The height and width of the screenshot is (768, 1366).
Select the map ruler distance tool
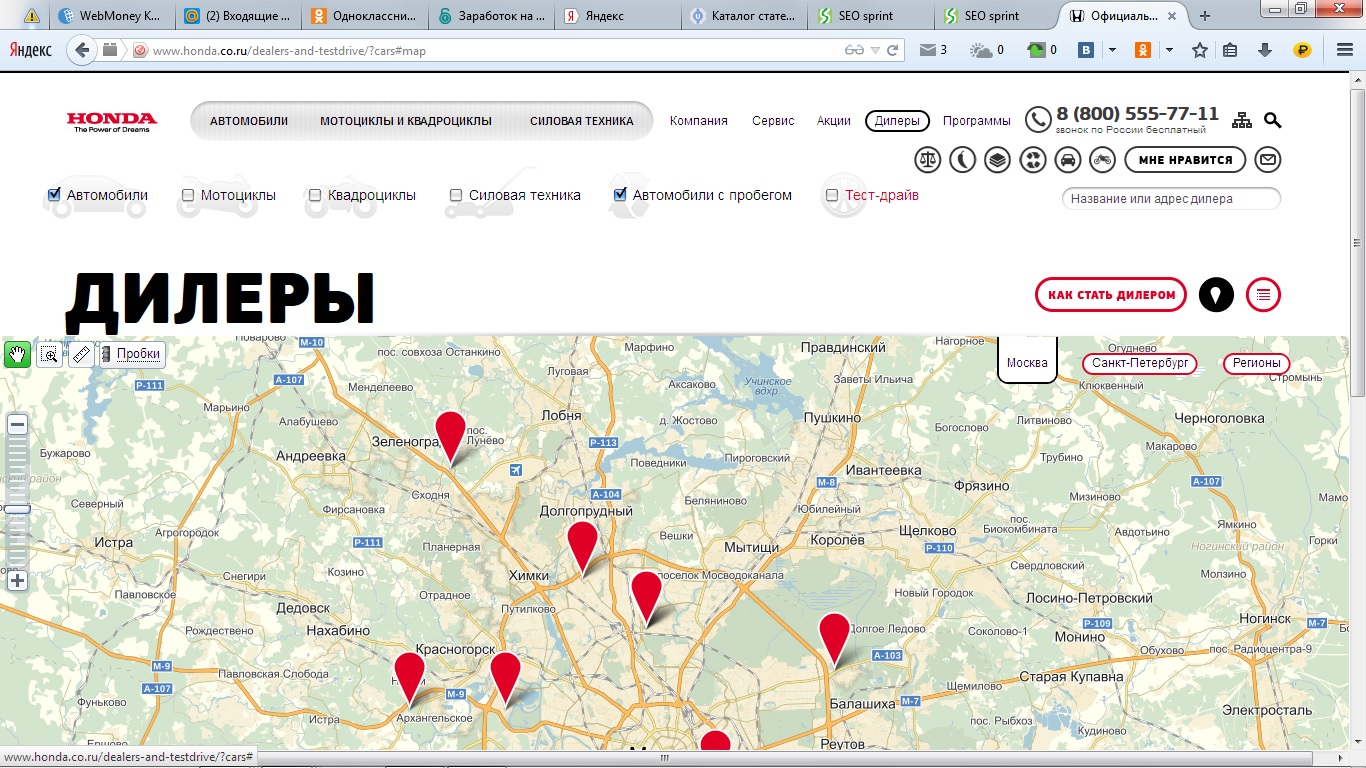pos(81,354)
